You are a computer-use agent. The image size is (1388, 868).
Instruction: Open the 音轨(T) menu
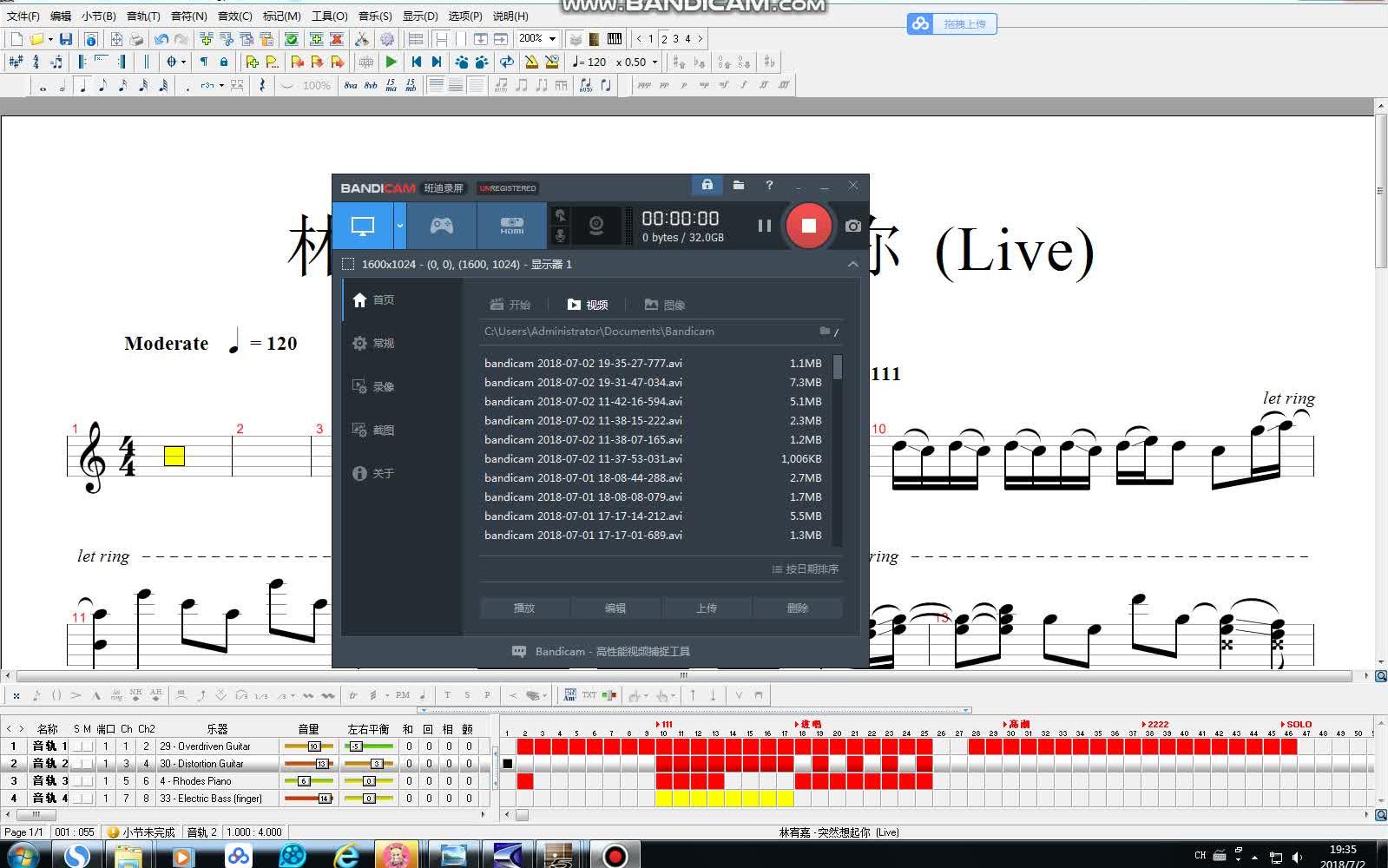tap(143, 16)
